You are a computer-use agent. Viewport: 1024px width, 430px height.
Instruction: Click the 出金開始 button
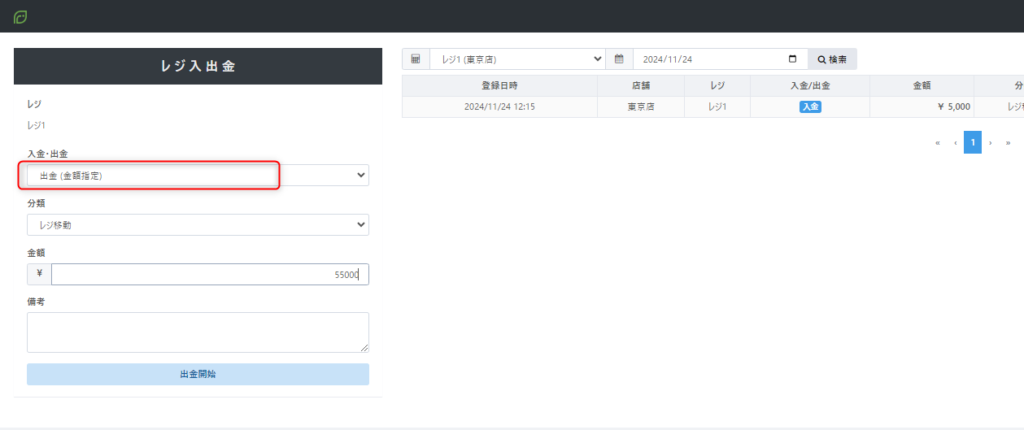(198, 374)
